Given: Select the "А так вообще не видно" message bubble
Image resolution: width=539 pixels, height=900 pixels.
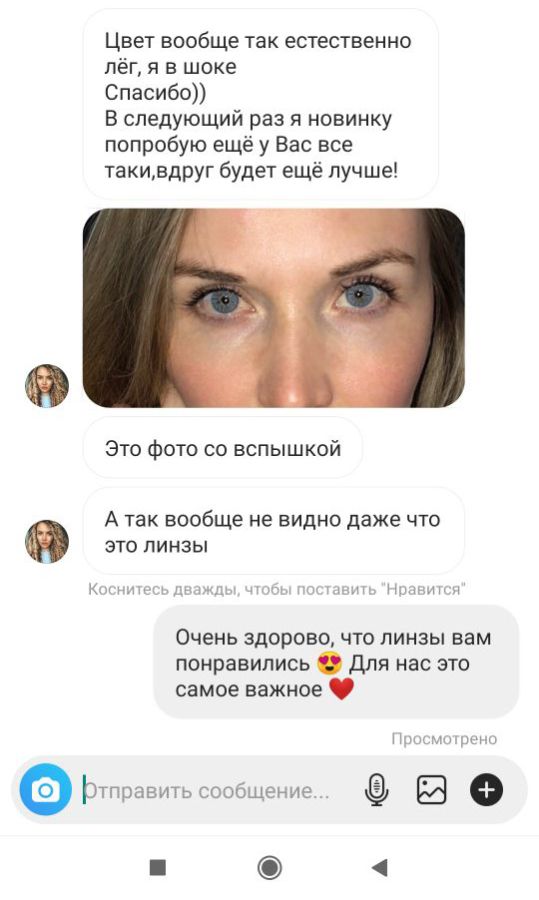Looking at the screenshot, I should 274,532.
